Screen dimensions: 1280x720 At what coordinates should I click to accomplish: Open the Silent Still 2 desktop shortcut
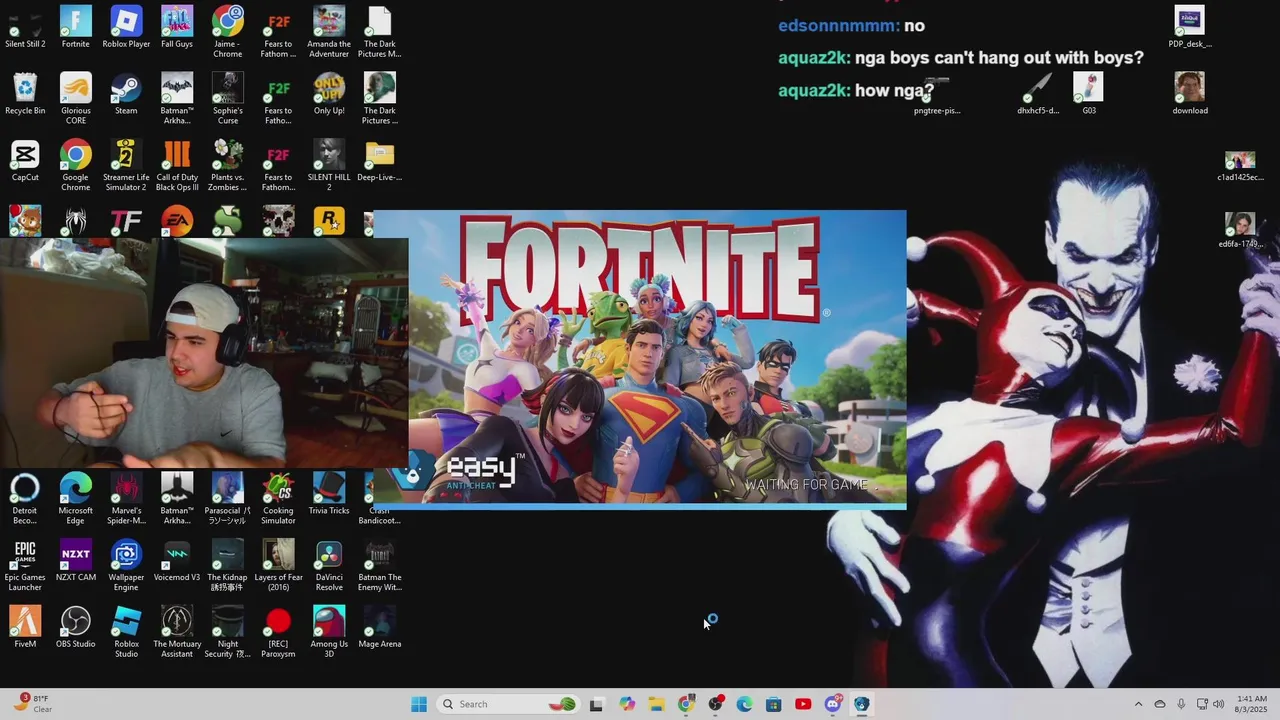25,27
